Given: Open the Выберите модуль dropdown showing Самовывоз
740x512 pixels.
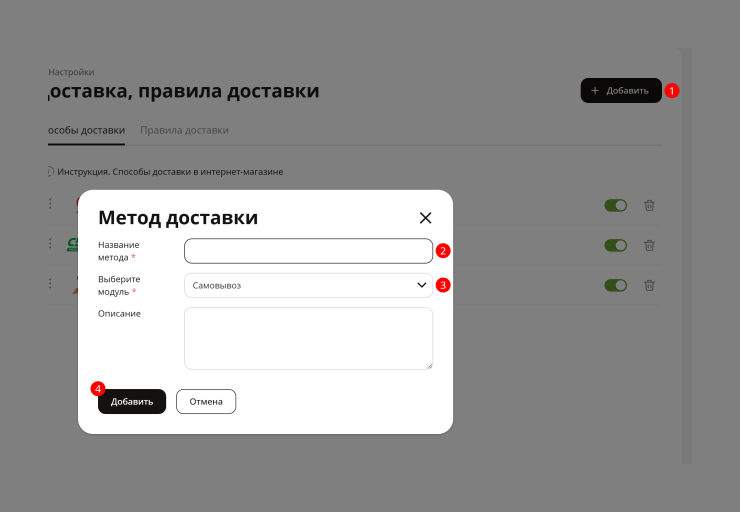Looking at the screenshot, I should coord(308,285).
